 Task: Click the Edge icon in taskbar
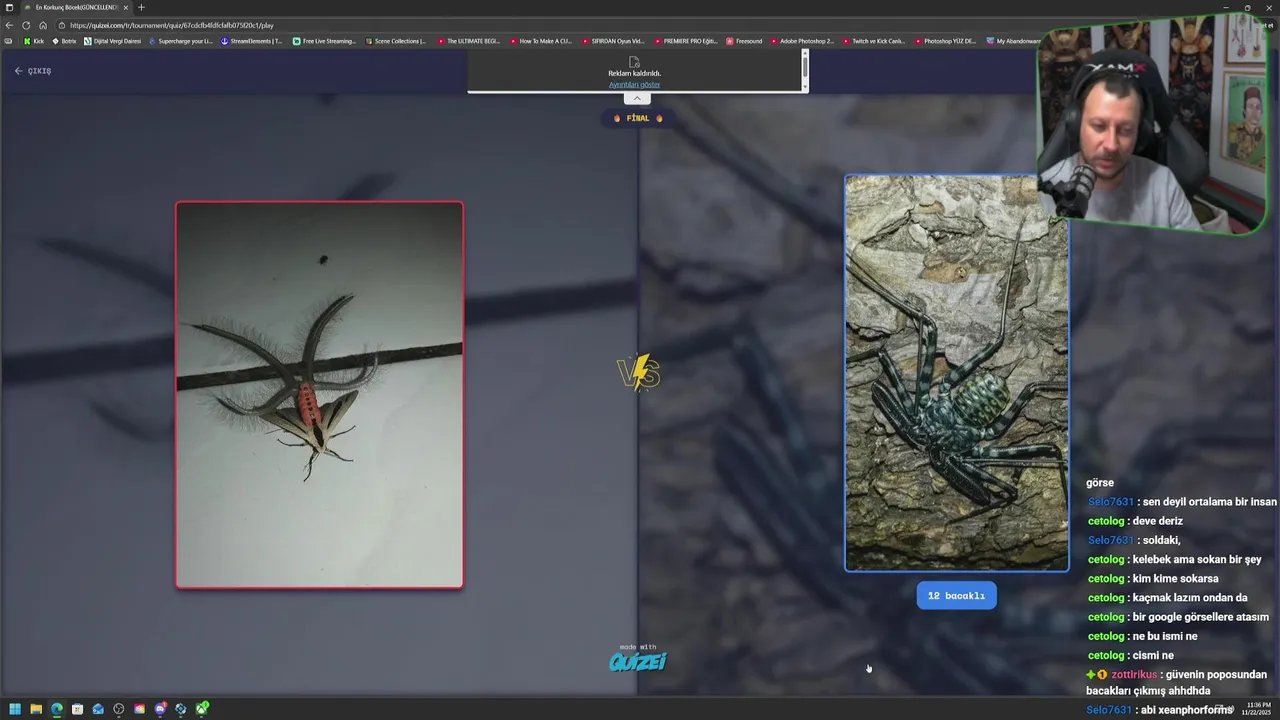click(x=57, y=709)
